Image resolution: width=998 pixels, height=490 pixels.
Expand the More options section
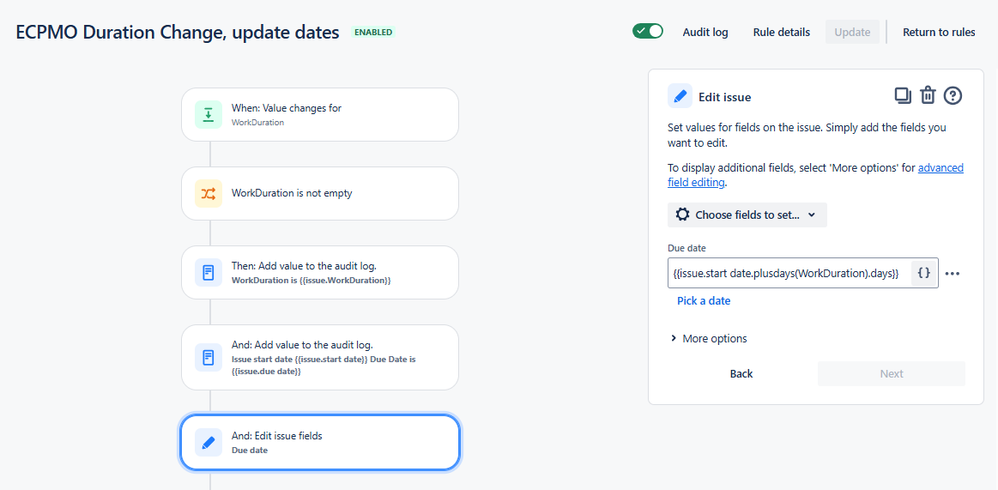(x=709, y=339)
